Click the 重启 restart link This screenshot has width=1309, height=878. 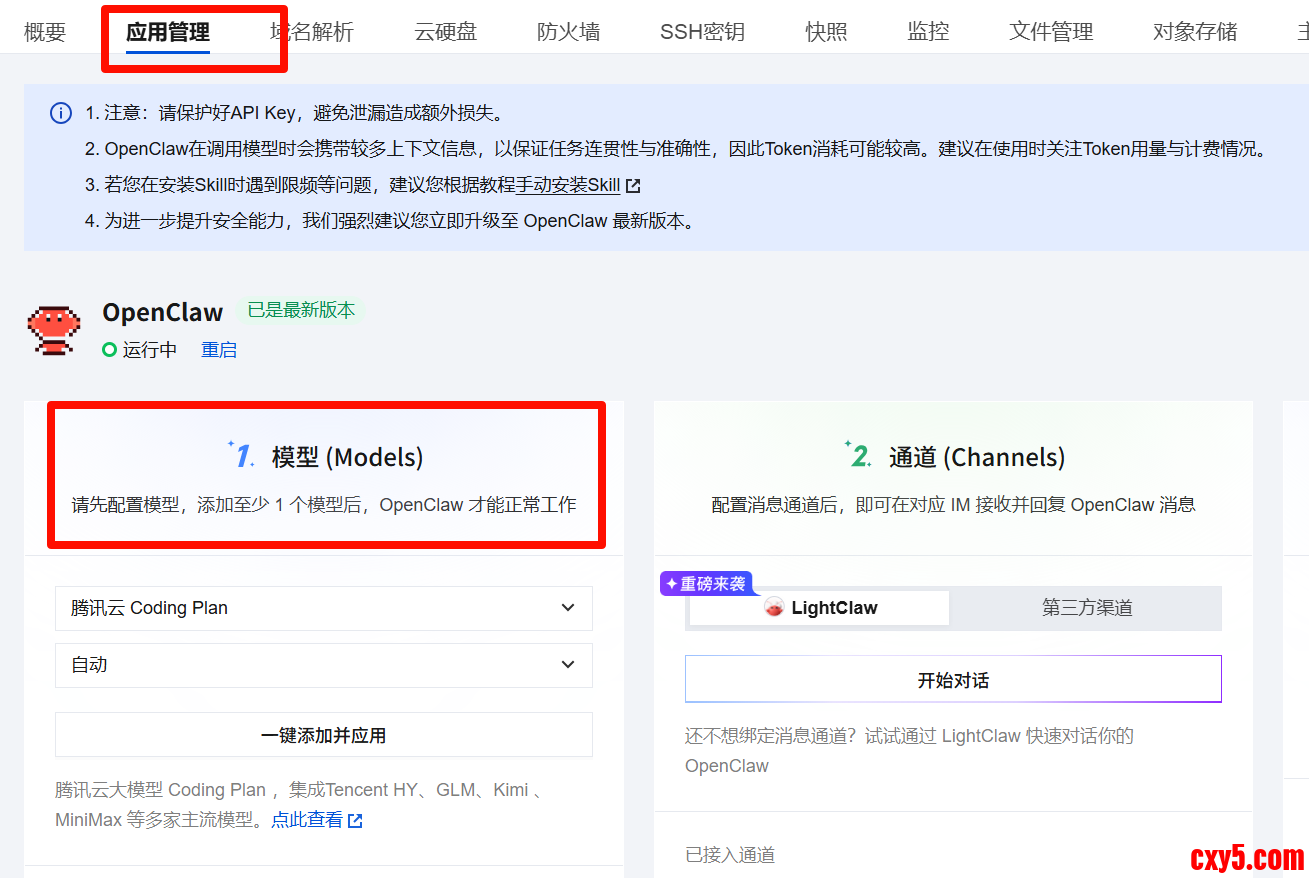click(219, 350)
